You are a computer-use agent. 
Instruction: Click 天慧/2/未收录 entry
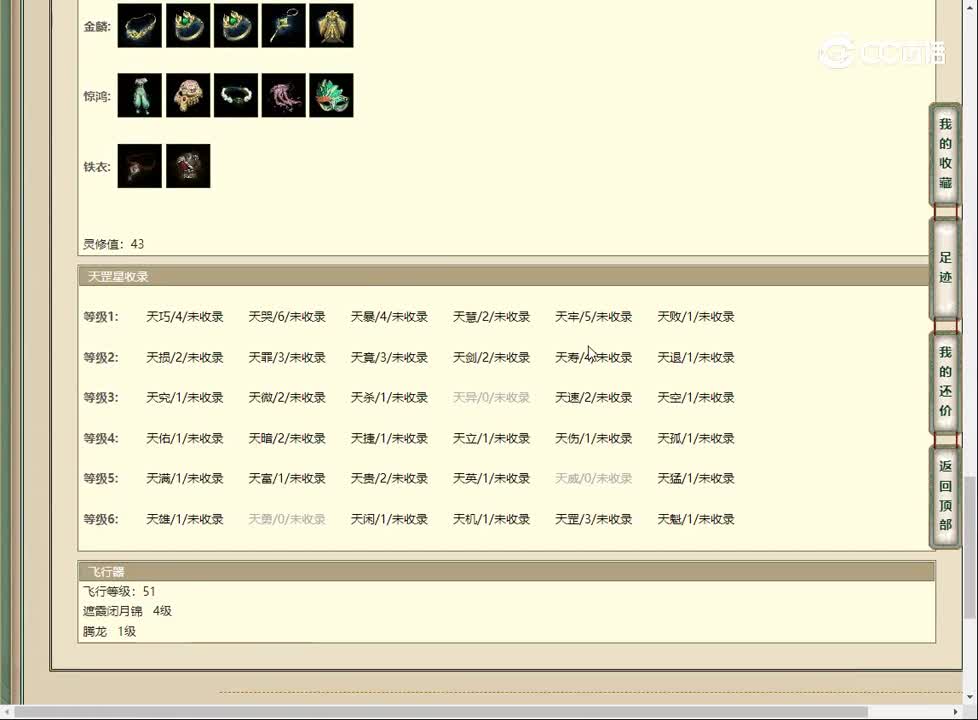pos(491,317)
